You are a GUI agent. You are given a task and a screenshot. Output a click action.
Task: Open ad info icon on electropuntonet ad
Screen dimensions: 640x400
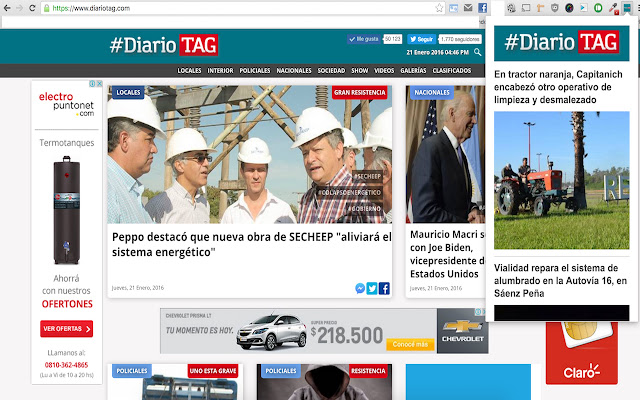92,83
